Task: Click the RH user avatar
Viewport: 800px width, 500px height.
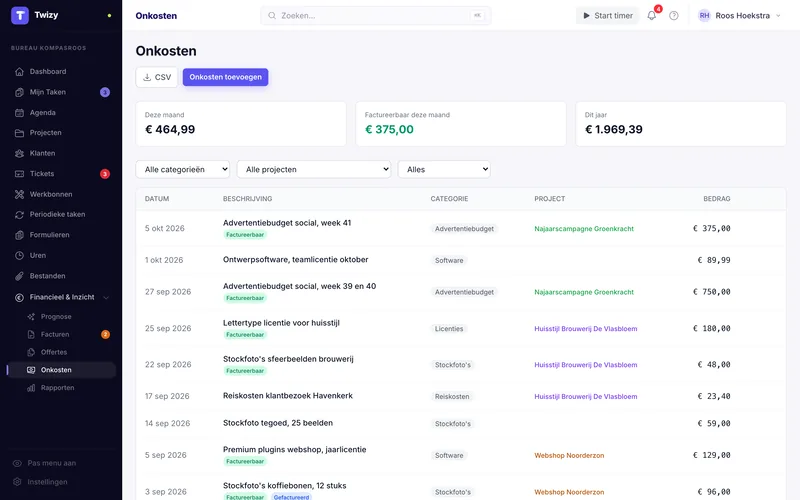Action: (x=705, y=16)
